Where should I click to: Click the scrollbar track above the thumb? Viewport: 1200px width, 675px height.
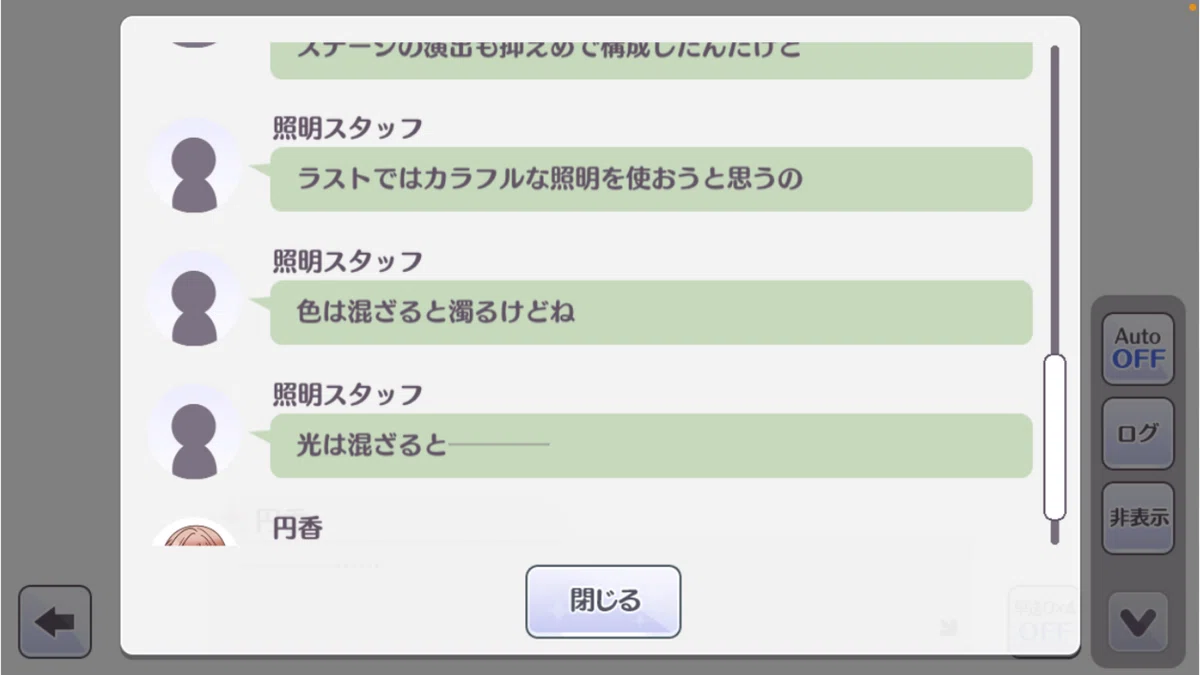(1055, 200)
